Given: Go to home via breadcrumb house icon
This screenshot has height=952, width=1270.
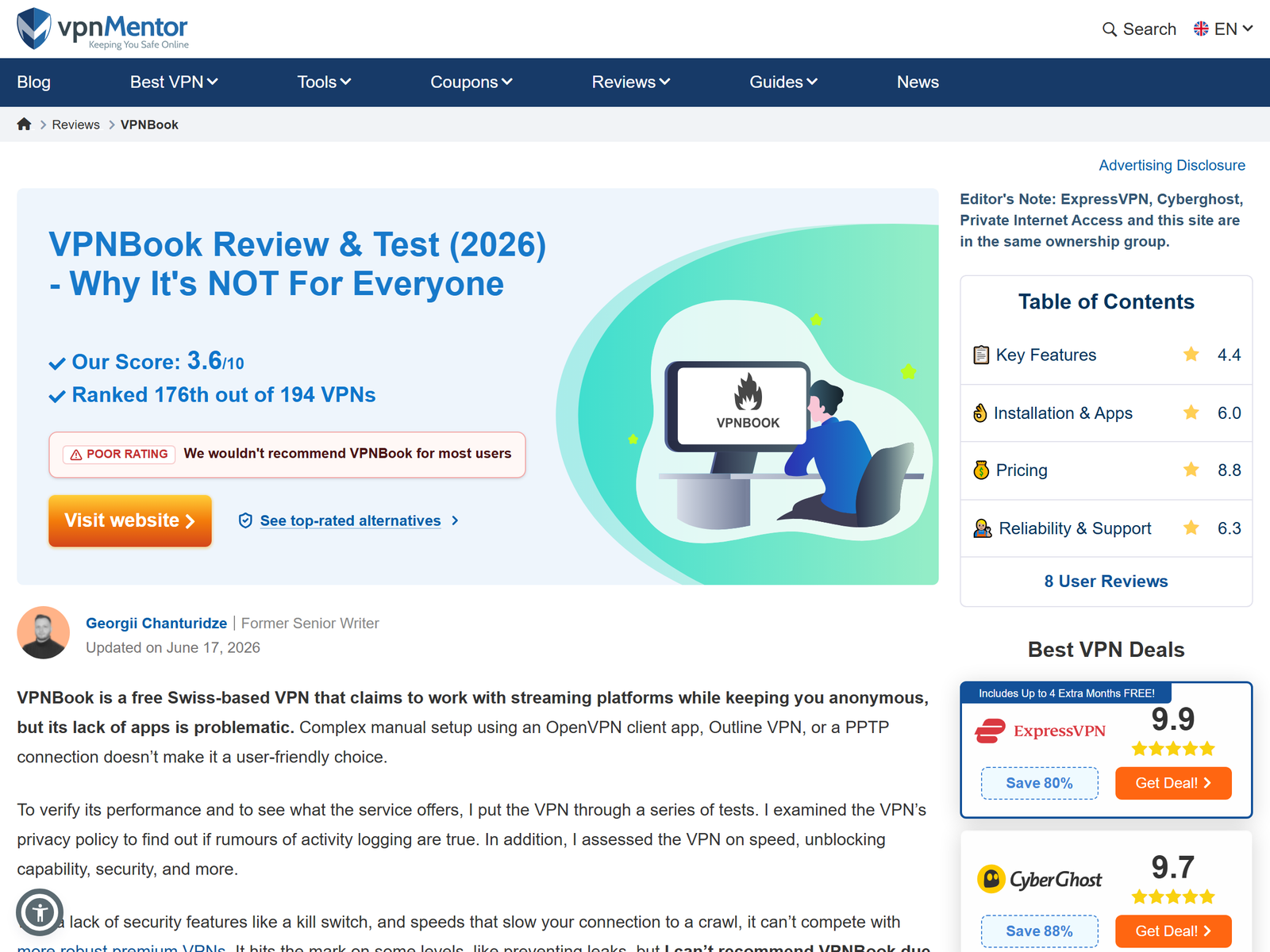Looking at the screenshot, I should 24,124.
